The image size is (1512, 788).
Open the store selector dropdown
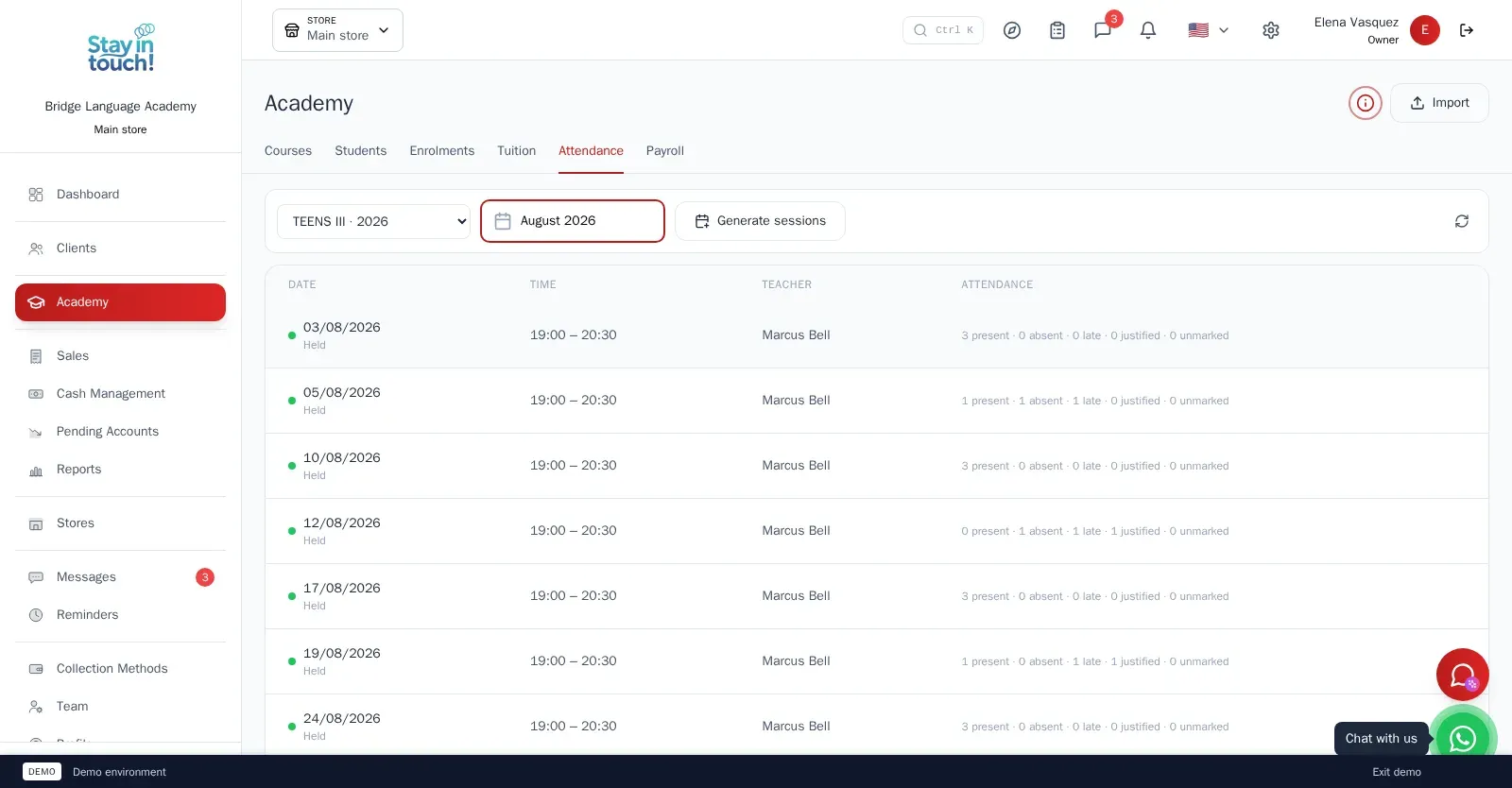pyautogui.click(x=337, y=30)
